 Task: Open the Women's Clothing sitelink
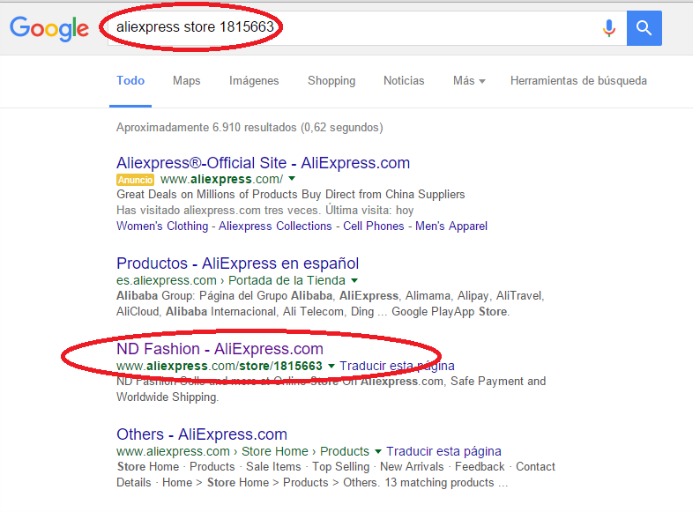point(162,226)
